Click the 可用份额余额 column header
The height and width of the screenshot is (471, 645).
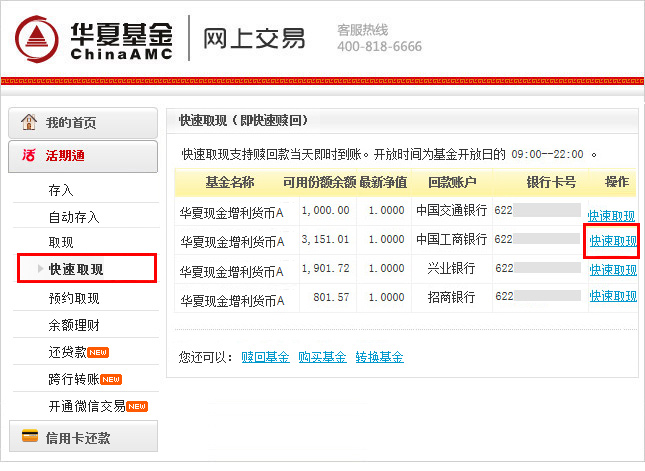[320, 182]
